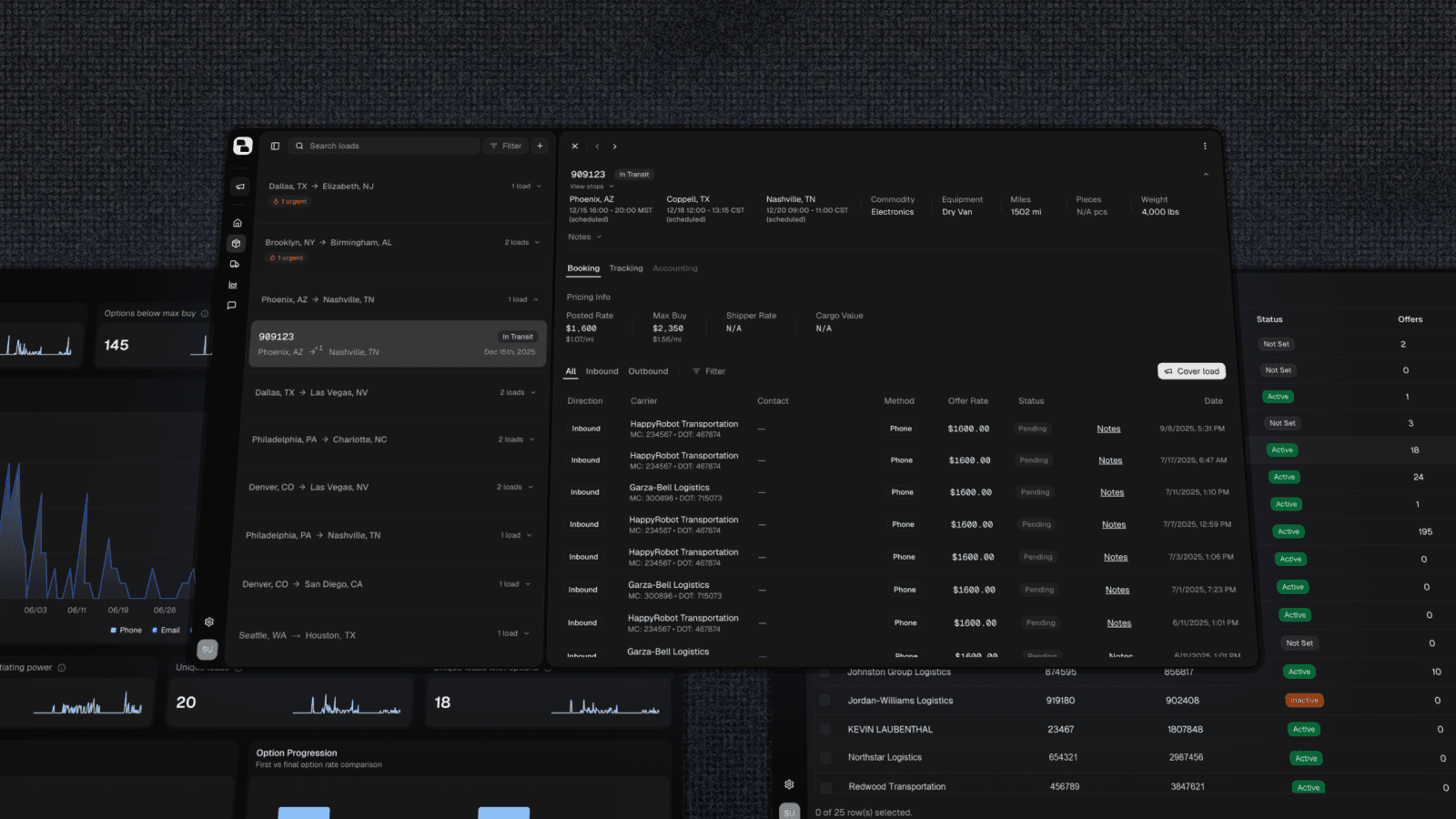Screen dimensions: 1456x819
Task: Select the Outbound offers tab
Action: 648,371
